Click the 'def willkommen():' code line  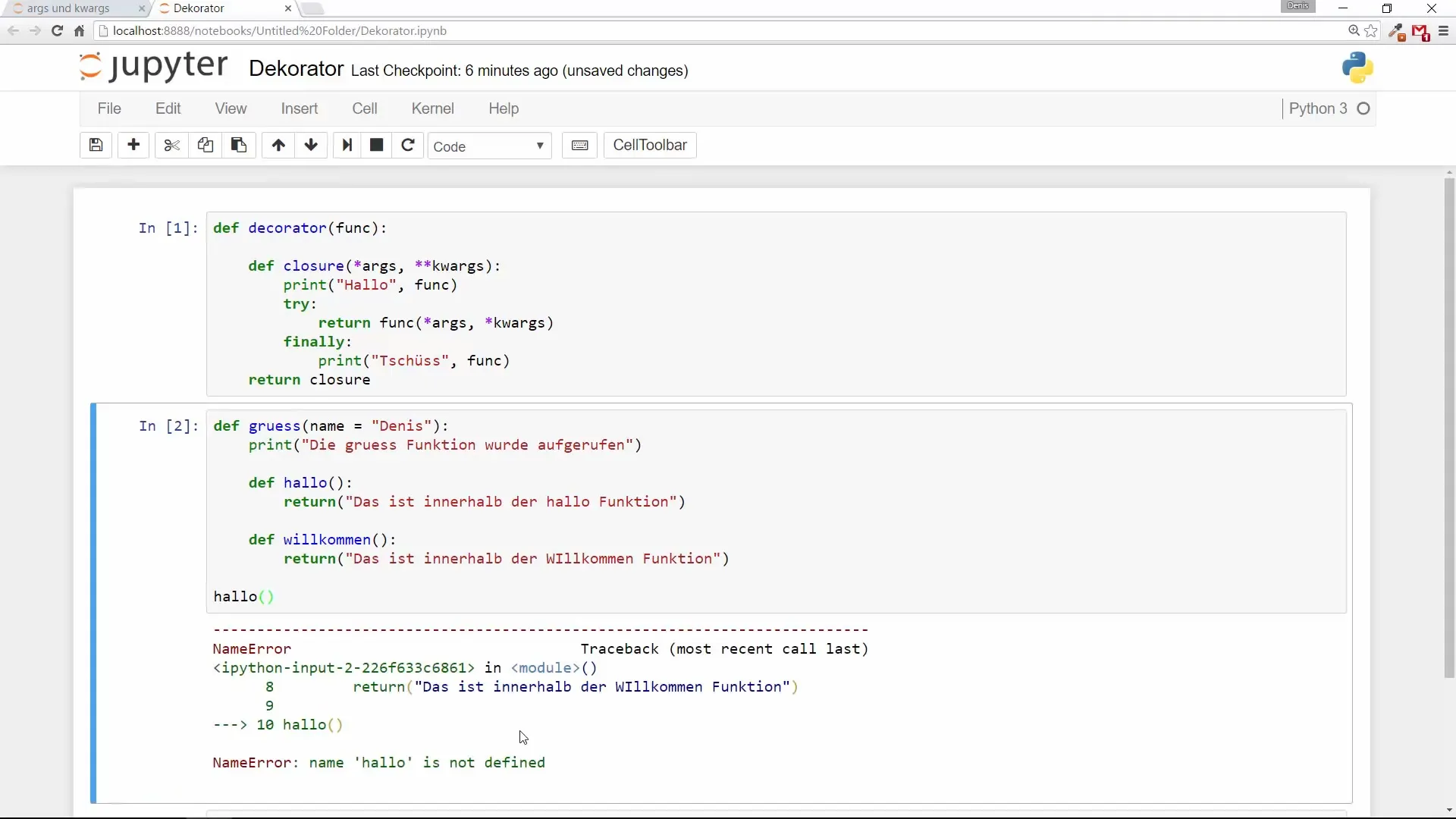coord(322,540)
